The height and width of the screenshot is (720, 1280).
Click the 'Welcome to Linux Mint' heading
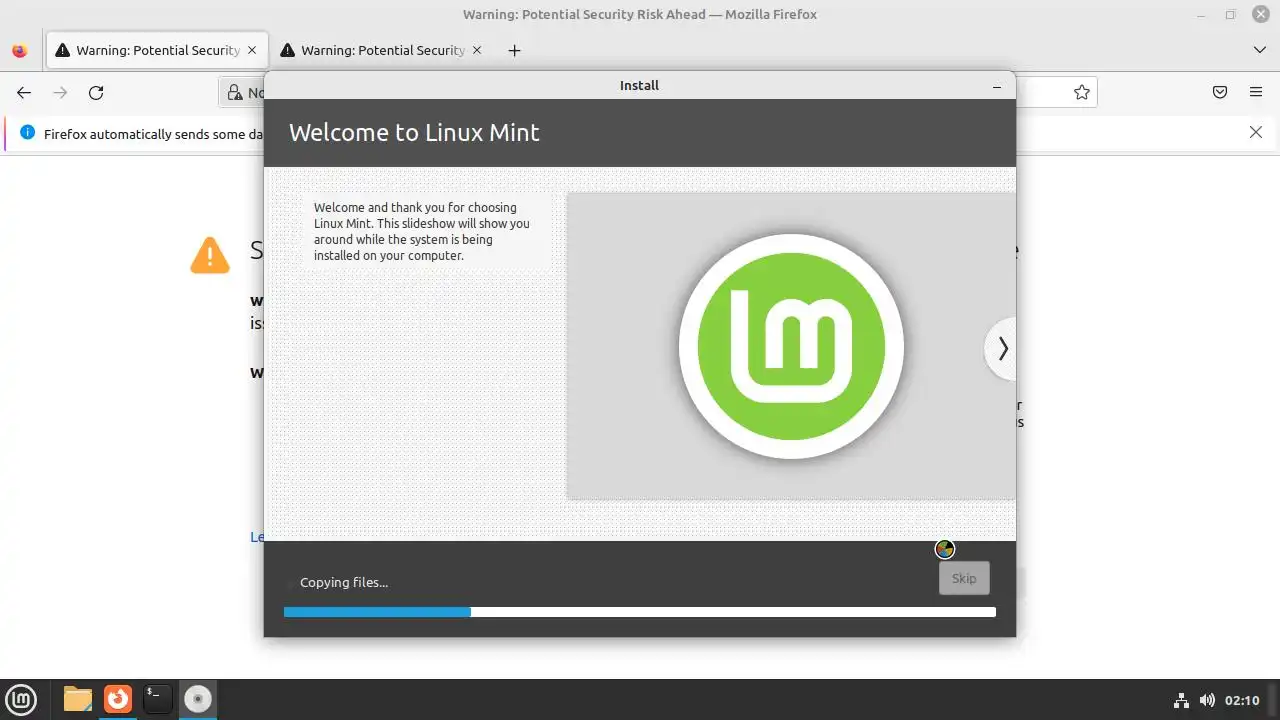(x=414, y=133)
